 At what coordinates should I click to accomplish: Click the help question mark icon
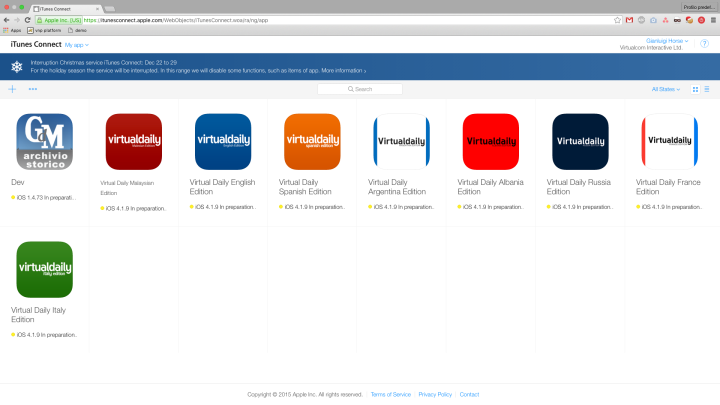(704, 44)
